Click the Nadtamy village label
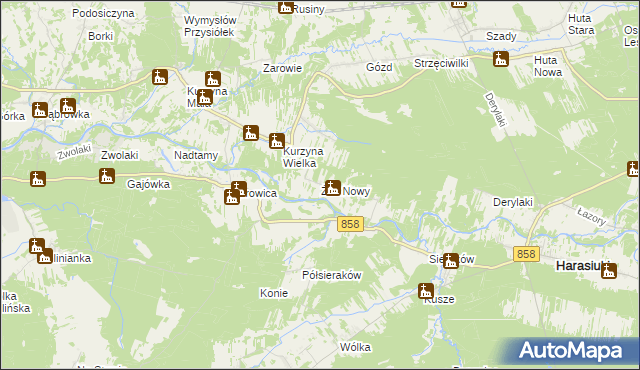This screenshot has height=370, width=640. (196, 155)
